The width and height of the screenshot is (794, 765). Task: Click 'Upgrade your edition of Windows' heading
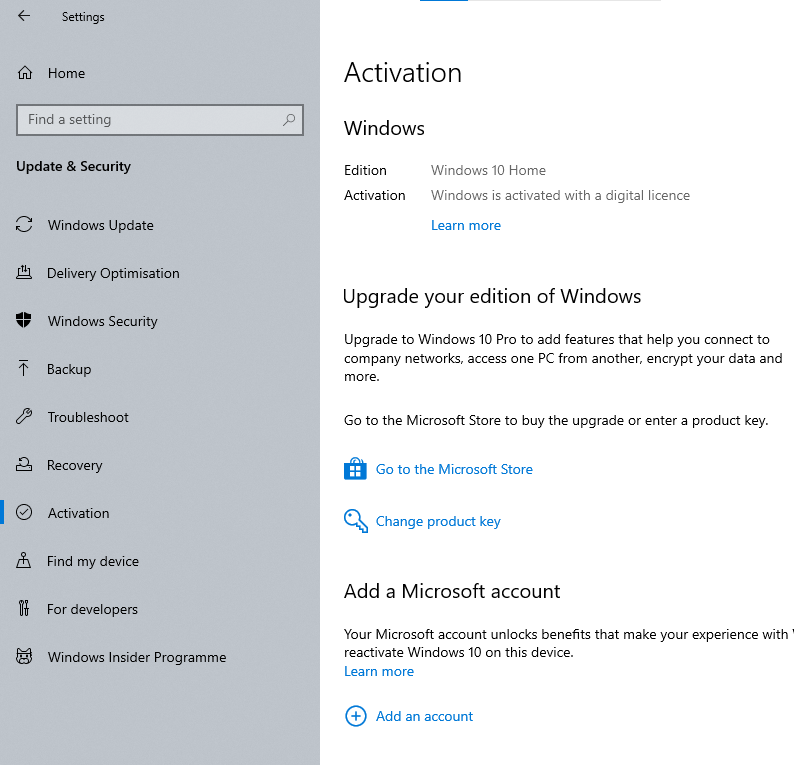[492, 296]
